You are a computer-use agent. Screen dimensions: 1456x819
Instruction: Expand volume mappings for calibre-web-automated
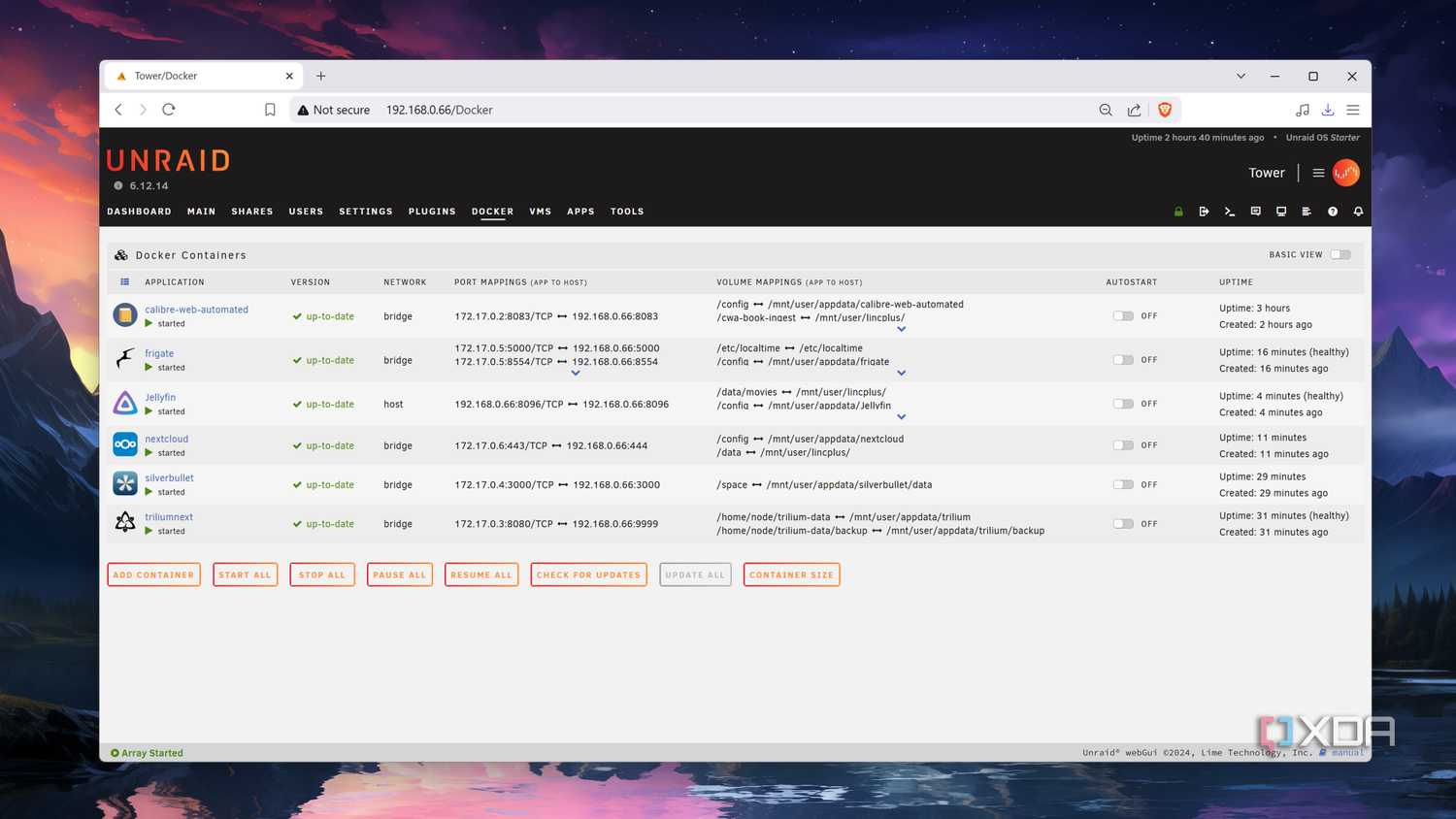pyautogui.click(x=902, y=329)
